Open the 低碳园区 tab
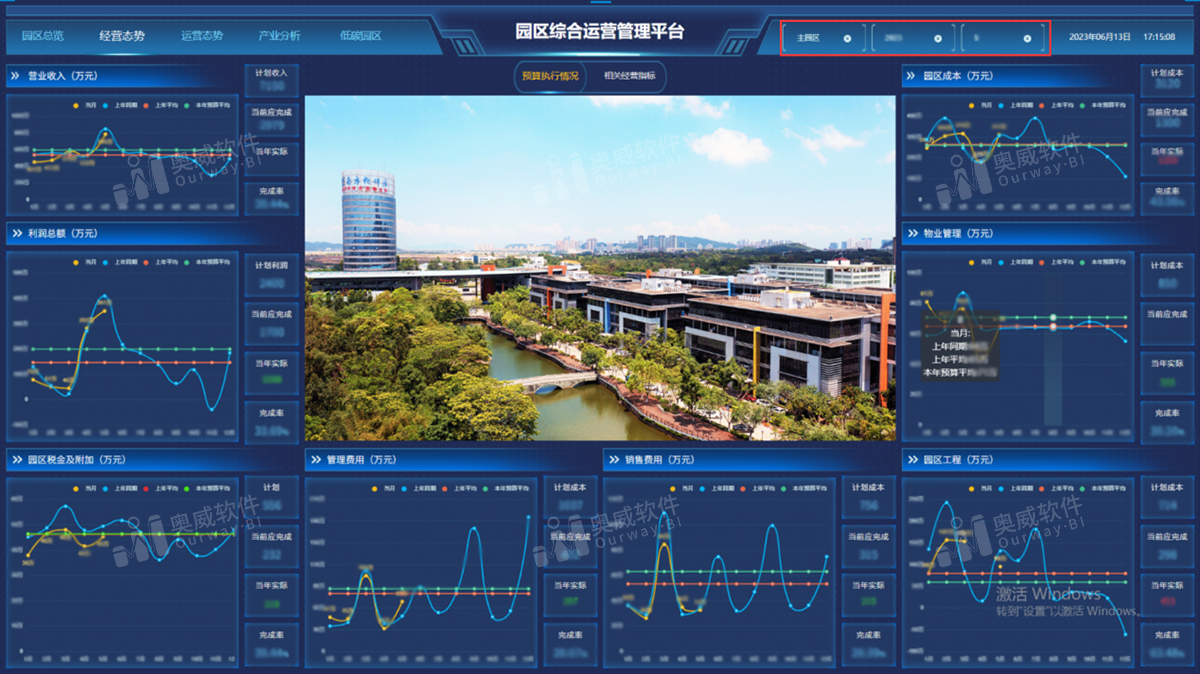The width and height of the screenshot is (1200, 674). pos(360,36)
